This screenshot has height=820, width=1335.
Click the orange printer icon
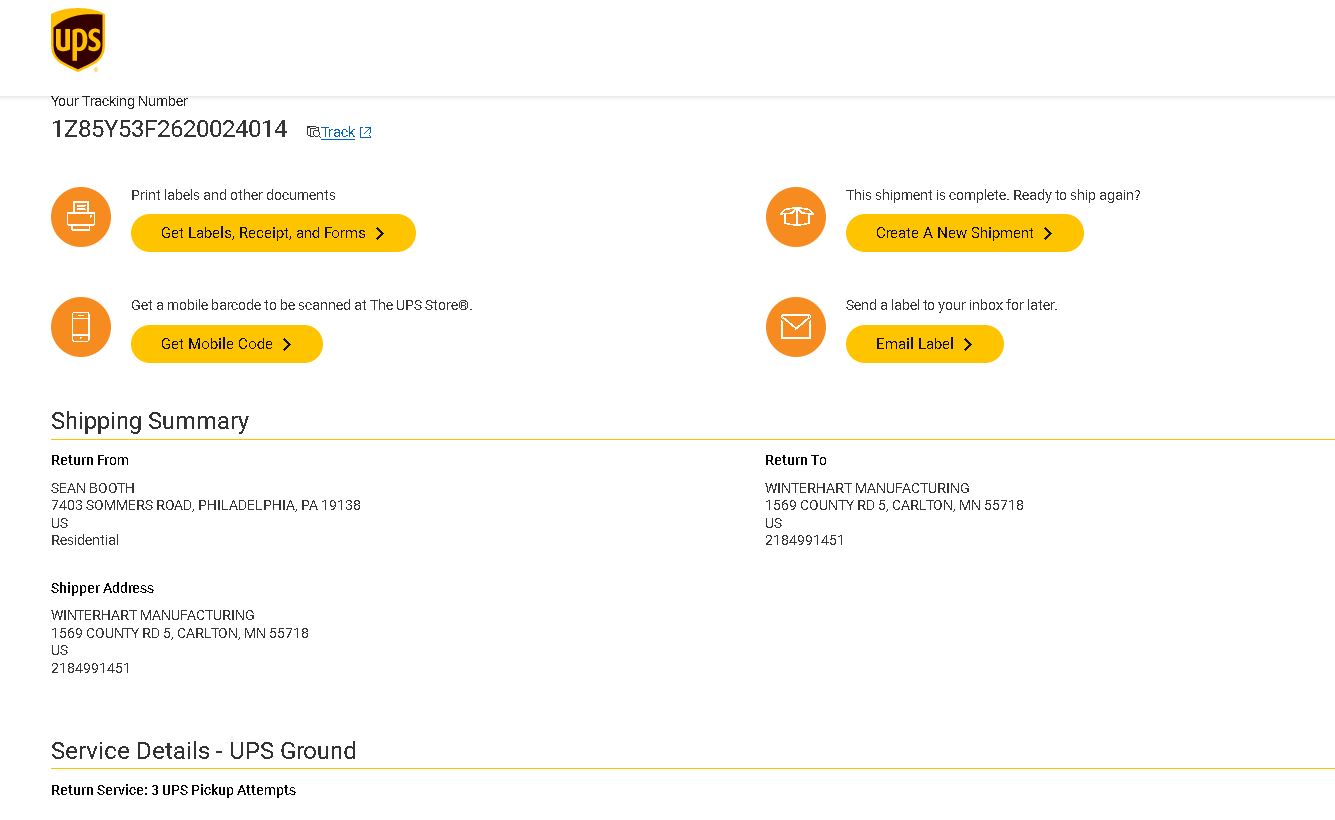(81, 217)
